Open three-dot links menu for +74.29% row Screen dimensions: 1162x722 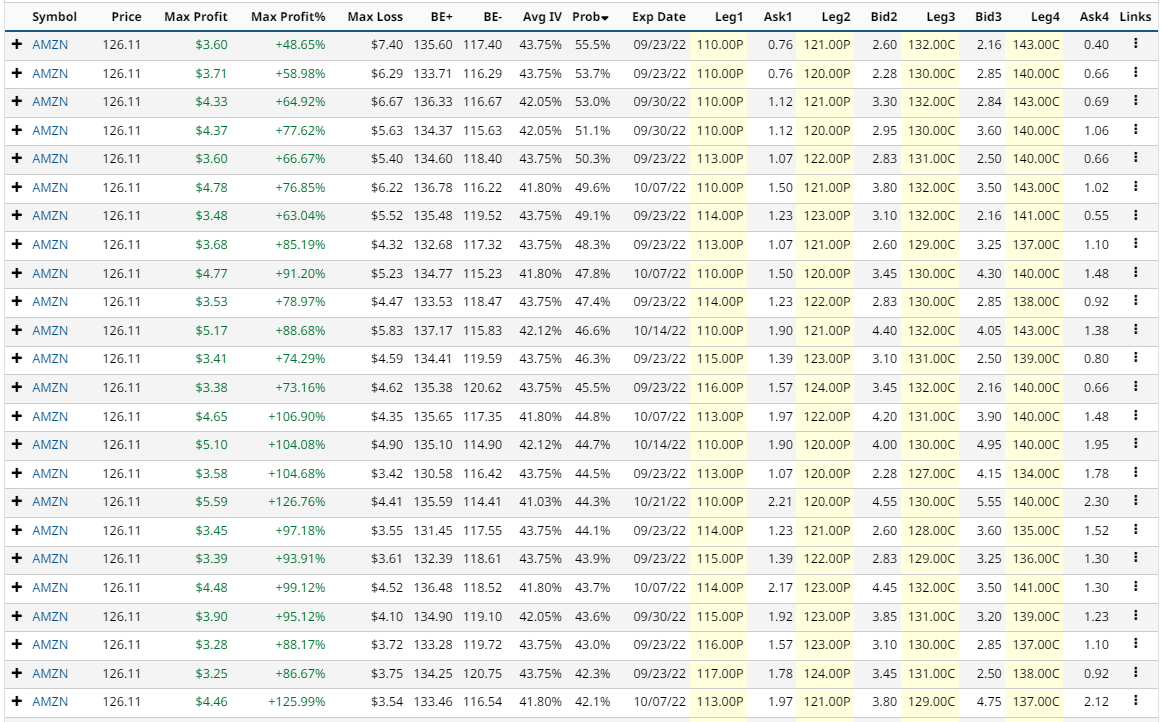[1135, 358]
